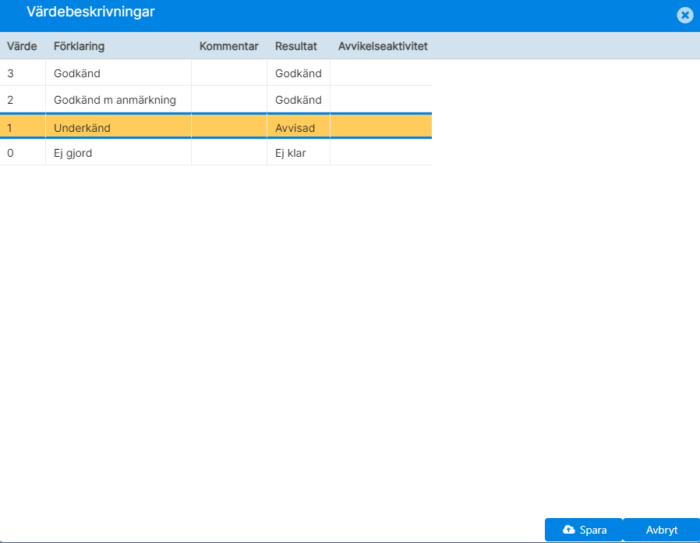Click the Avvikelseaktivitet column header
700x543 pixels.
381,46
